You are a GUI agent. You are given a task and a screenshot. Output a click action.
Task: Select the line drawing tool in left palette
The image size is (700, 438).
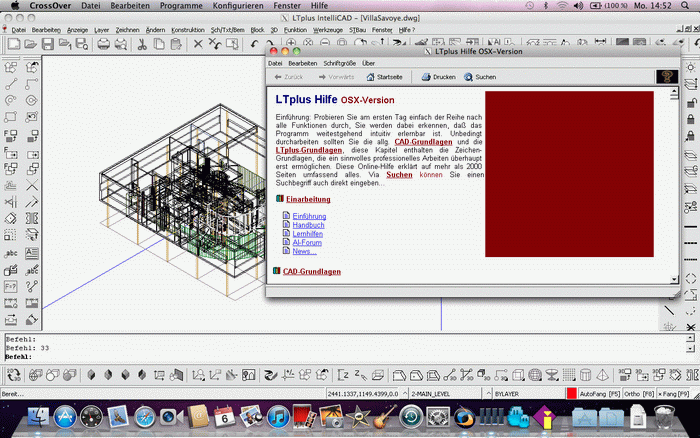point(11,84)
